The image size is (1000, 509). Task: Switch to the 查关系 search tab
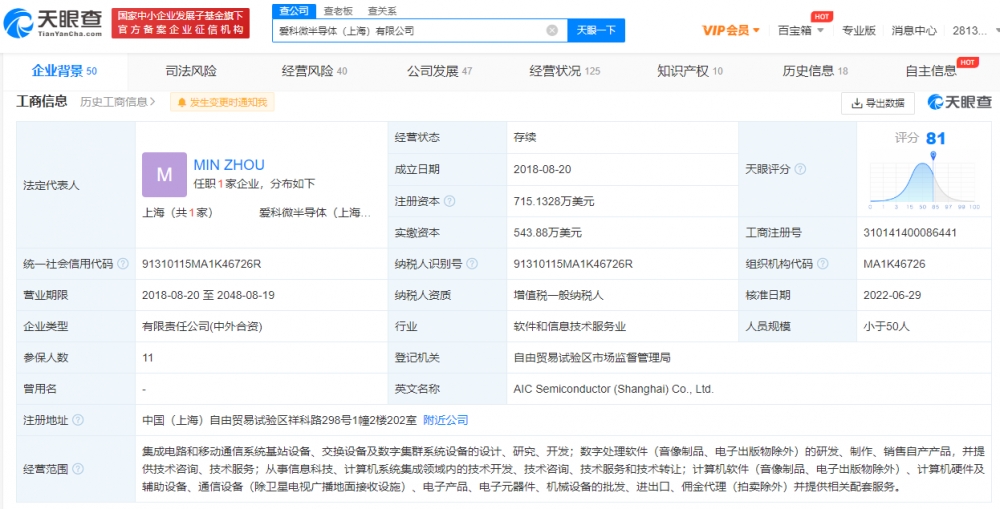point(382,10)
